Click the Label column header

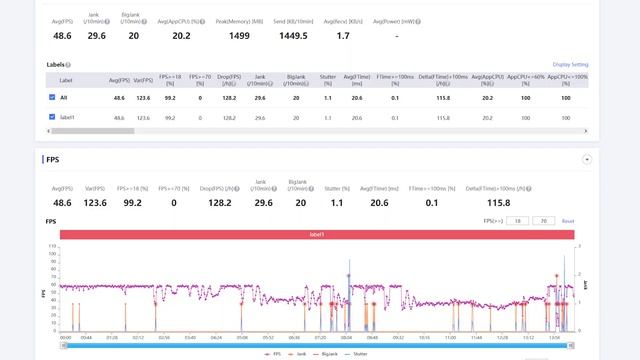66,80
